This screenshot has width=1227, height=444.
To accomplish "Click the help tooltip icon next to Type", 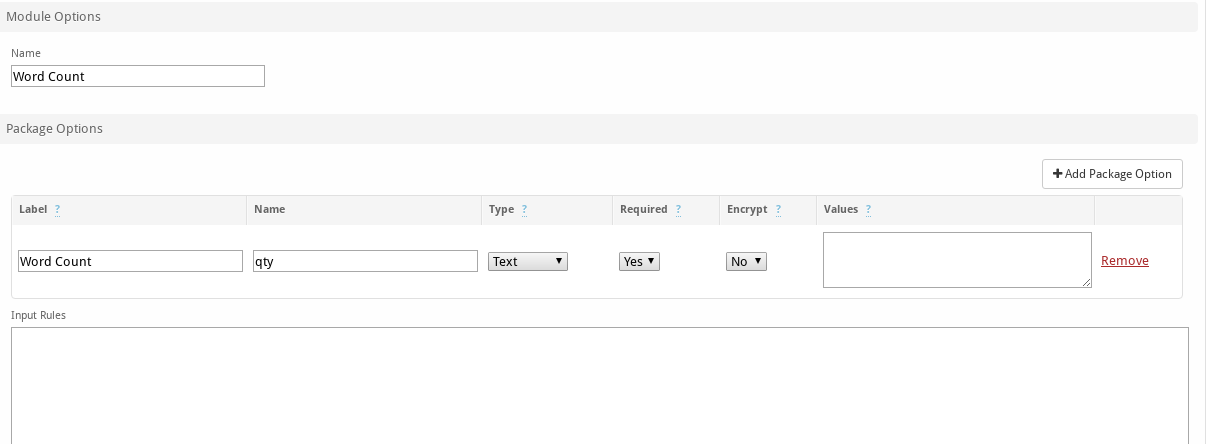I will point(524,210).
